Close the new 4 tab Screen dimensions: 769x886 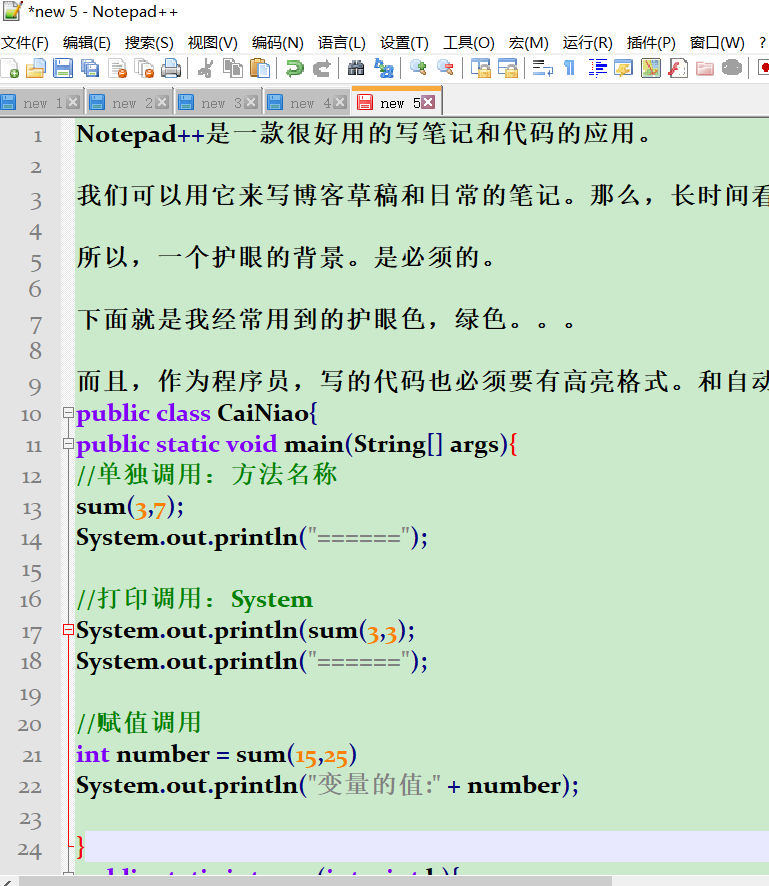coord(340,102)
